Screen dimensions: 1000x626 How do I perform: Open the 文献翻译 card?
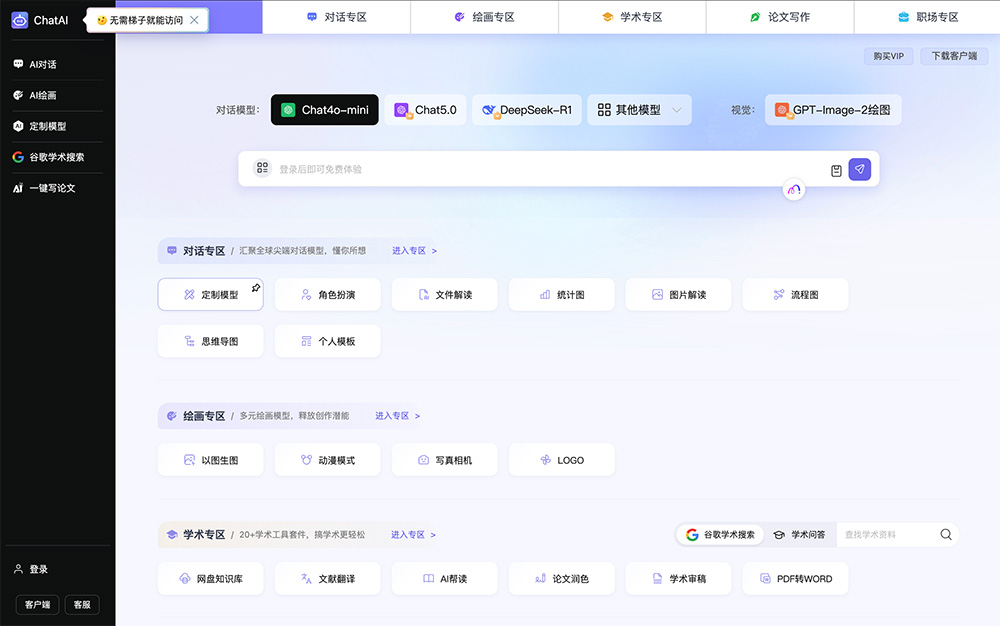(328, 579)
